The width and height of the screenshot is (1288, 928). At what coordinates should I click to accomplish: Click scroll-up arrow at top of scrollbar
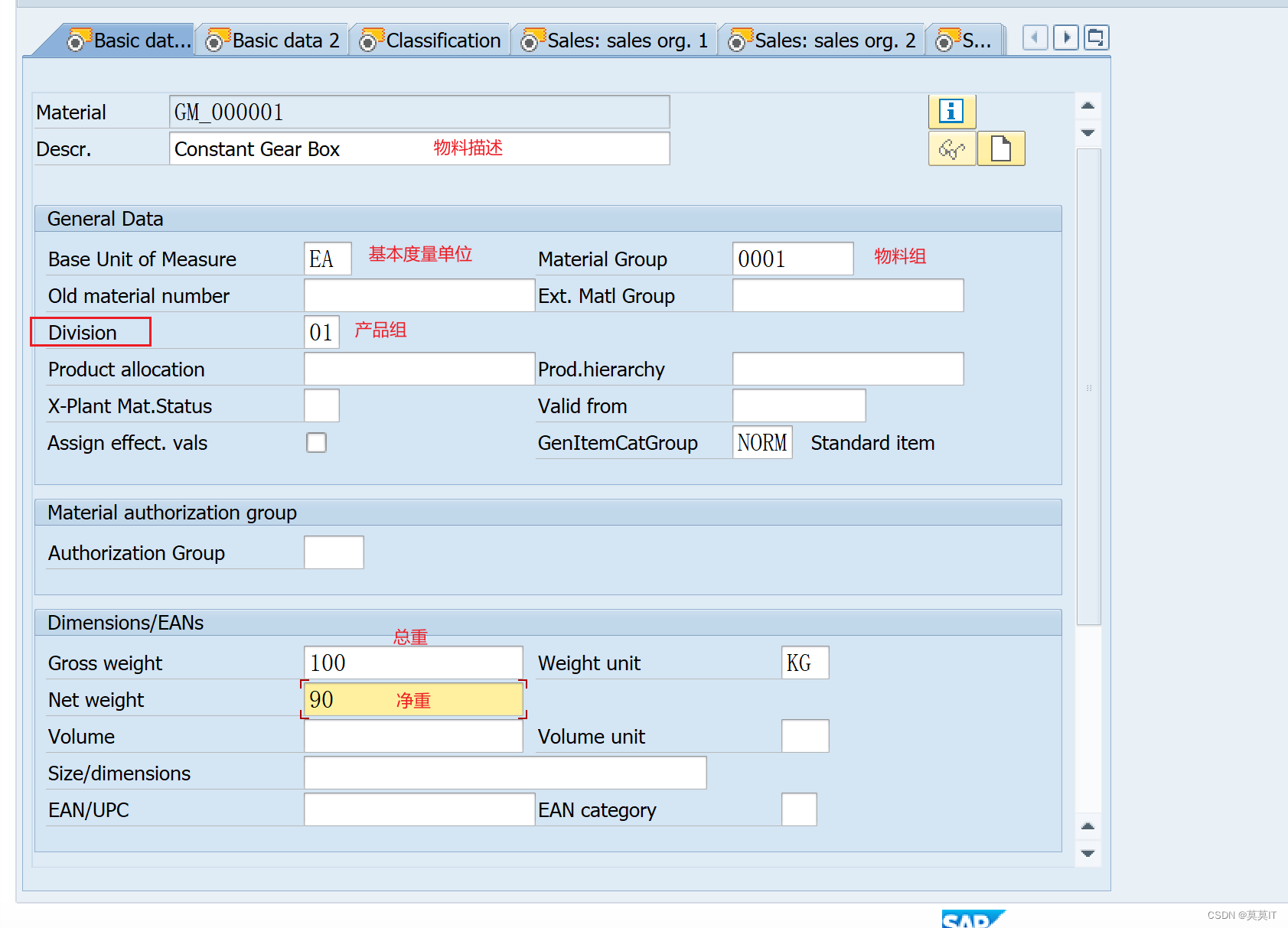(1088, 106)
